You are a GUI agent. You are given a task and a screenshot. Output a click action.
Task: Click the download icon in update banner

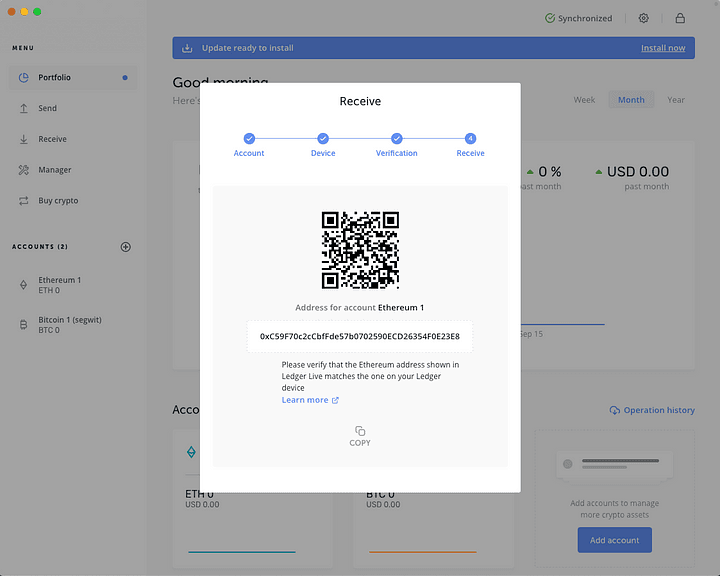[x=187, y=48]
